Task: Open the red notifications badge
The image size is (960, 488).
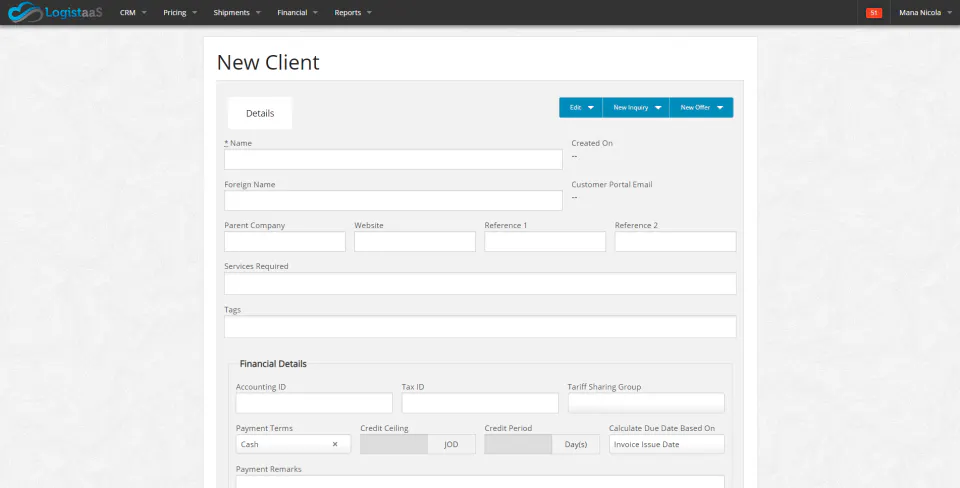Action: pyautogui.click(x=874, y=12)
